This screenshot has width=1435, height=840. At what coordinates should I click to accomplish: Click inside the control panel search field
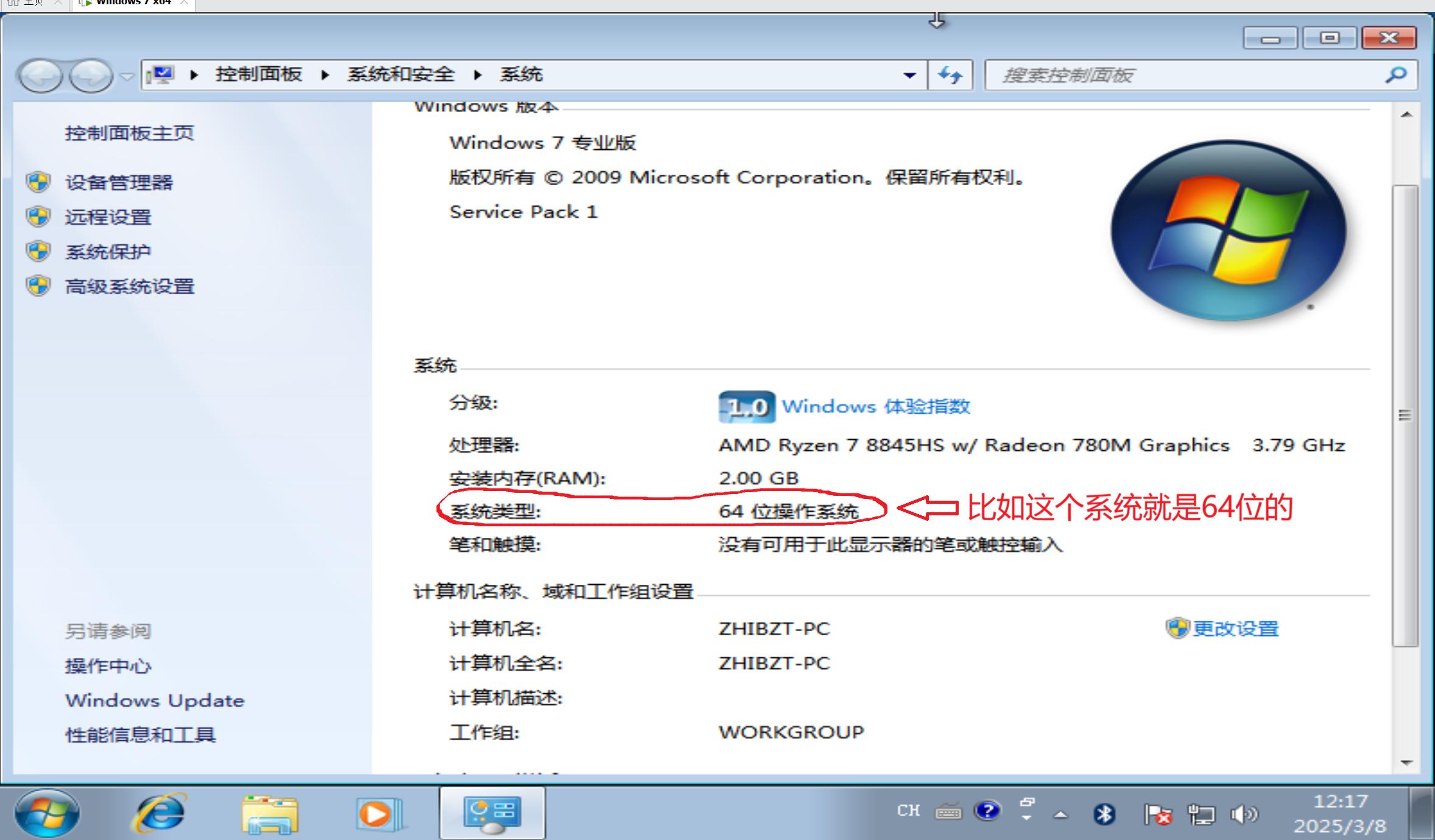click(x=1157, y=74)
